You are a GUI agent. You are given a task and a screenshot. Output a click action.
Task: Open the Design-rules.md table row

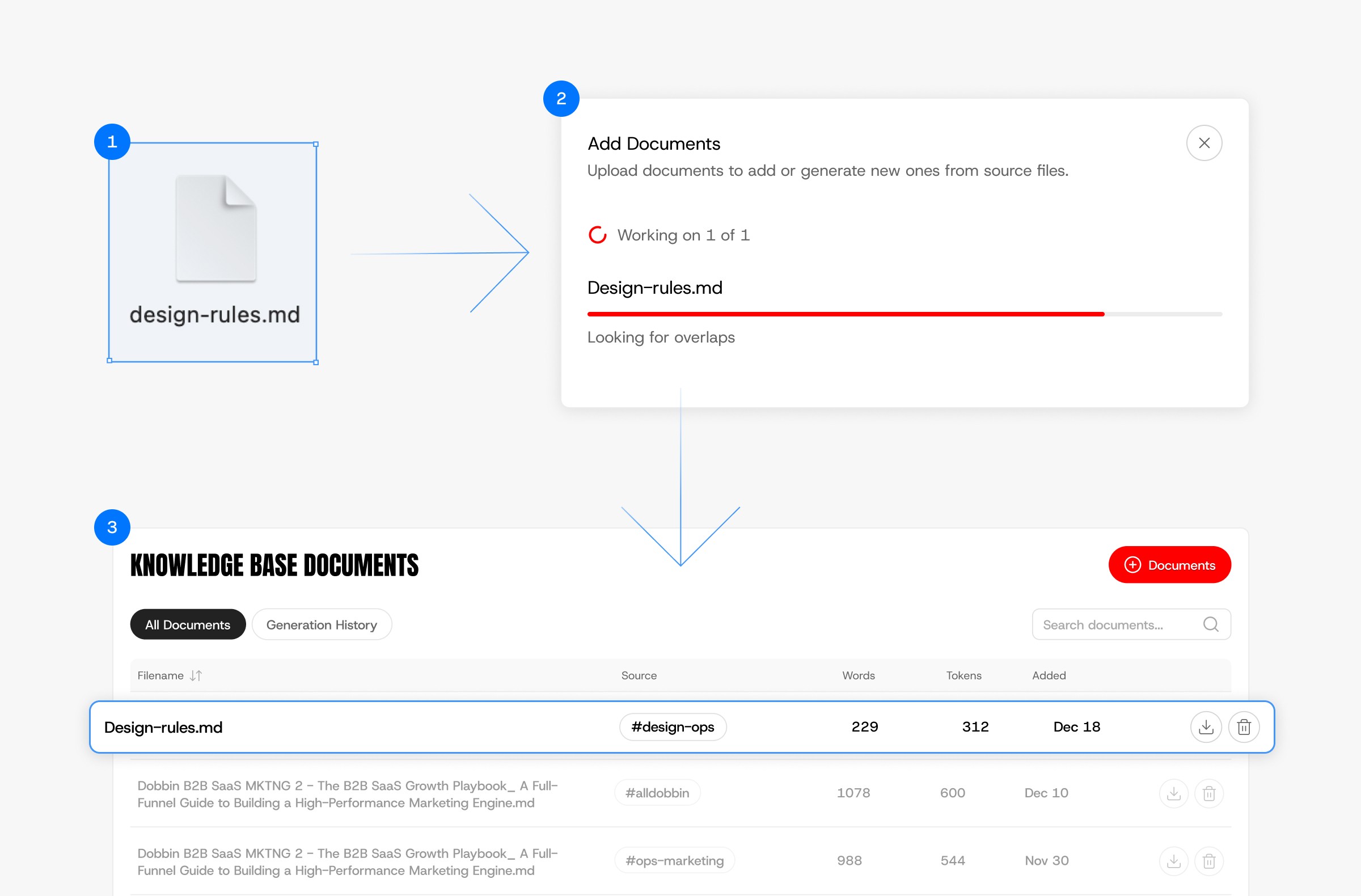pyautogui.click(x=163, y=728)
